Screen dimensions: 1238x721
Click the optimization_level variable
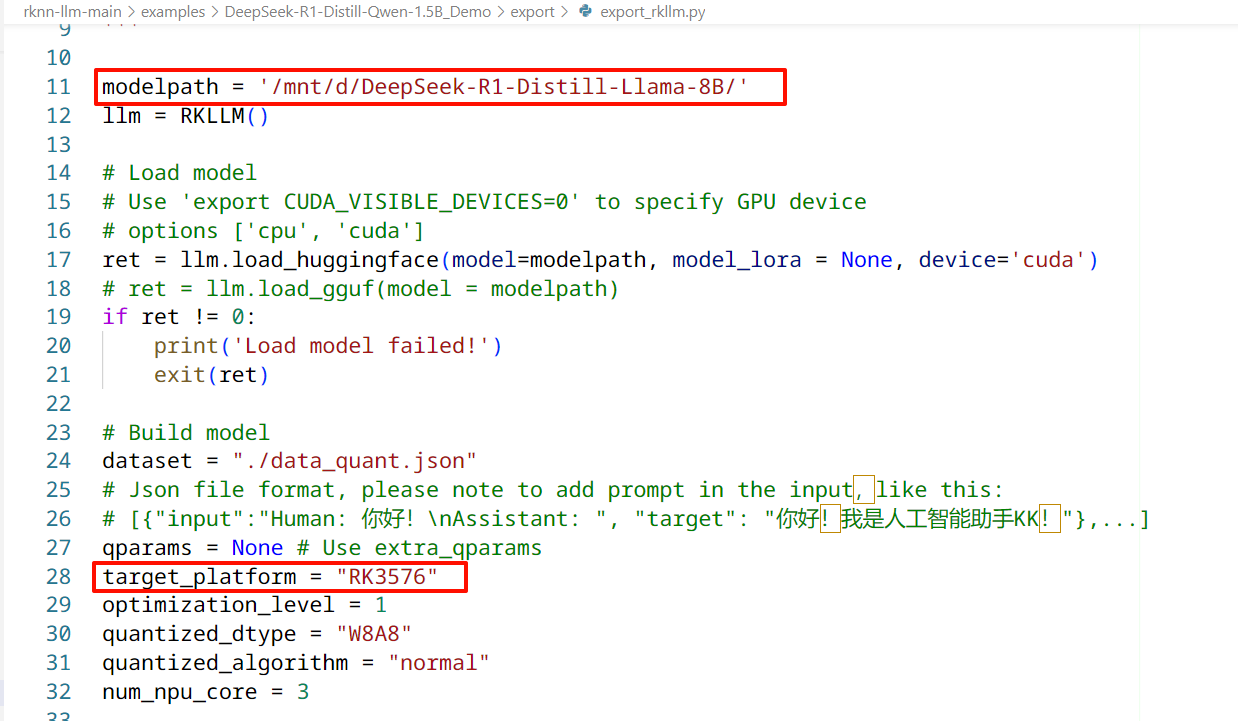point(219,606)
